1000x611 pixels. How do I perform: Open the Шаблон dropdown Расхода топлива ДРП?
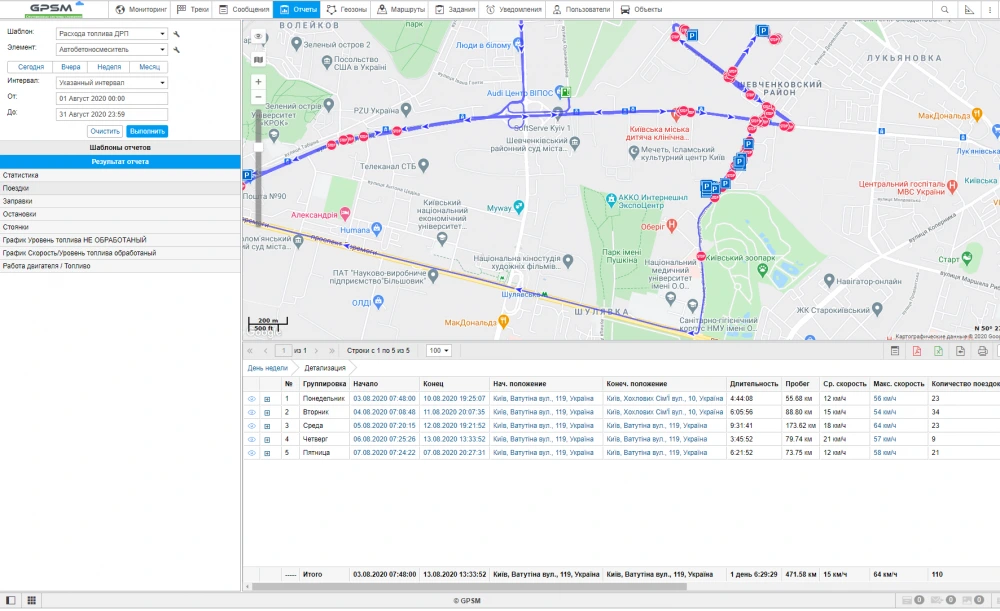(x=112, y=33)
